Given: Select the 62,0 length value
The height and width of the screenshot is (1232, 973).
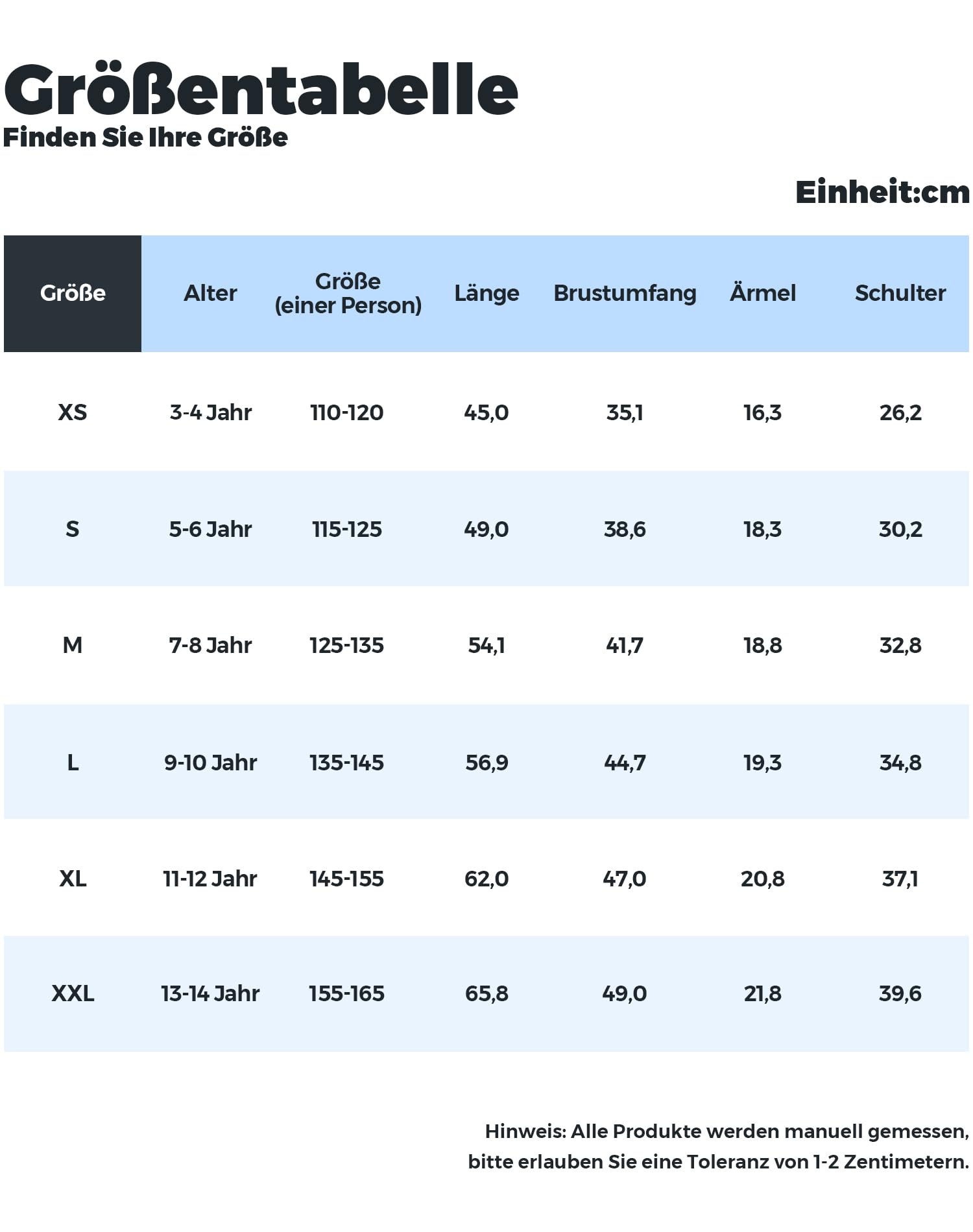Looking at the screenshot, I should [486, 879].
